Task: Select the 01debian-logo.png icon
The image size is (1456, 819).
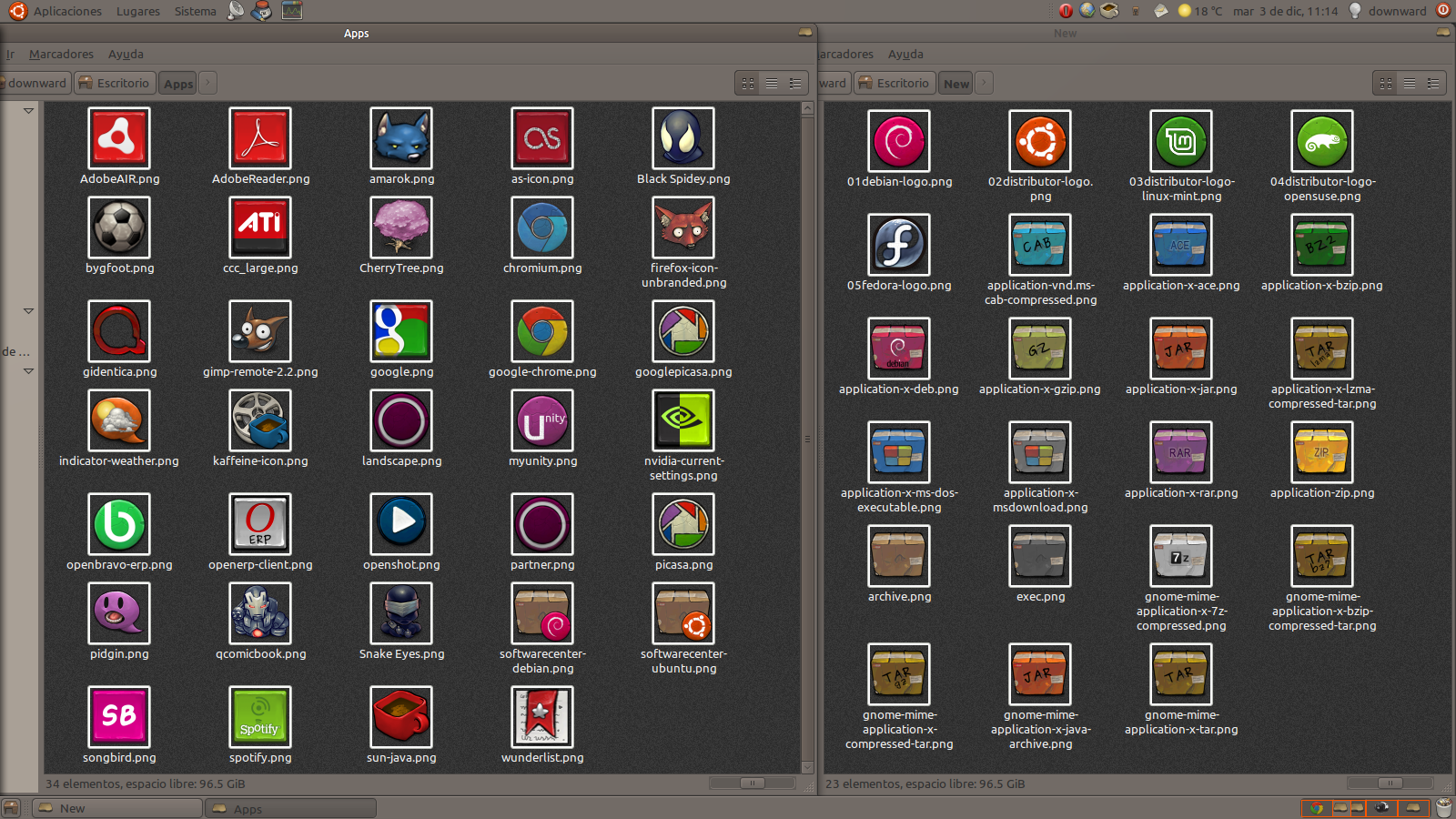Action: coord(899,141)
